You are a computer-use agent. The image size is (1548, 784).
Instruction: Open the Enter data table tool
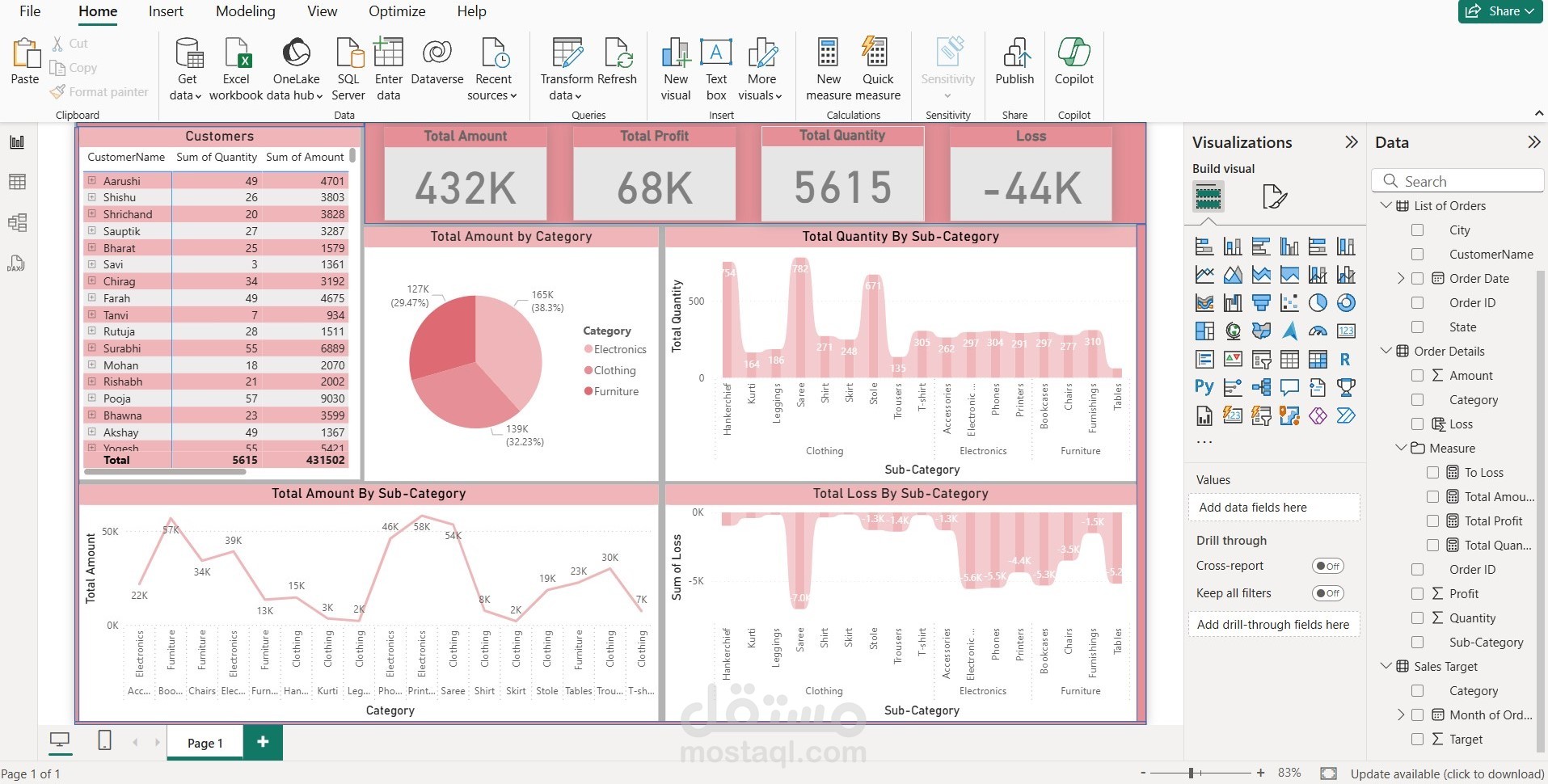[389, 69]
